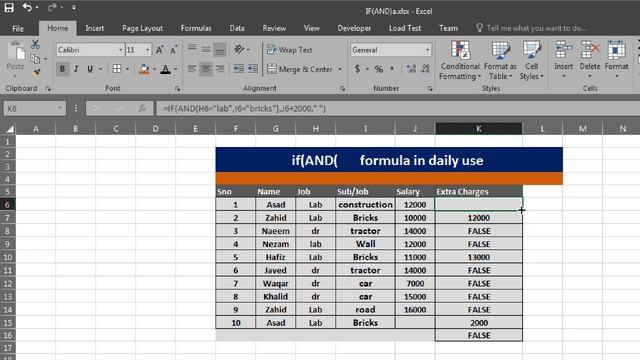
Task: Open the Conditional Formatting dropdown
Action: pyautogui.click(x=460, y=60)
